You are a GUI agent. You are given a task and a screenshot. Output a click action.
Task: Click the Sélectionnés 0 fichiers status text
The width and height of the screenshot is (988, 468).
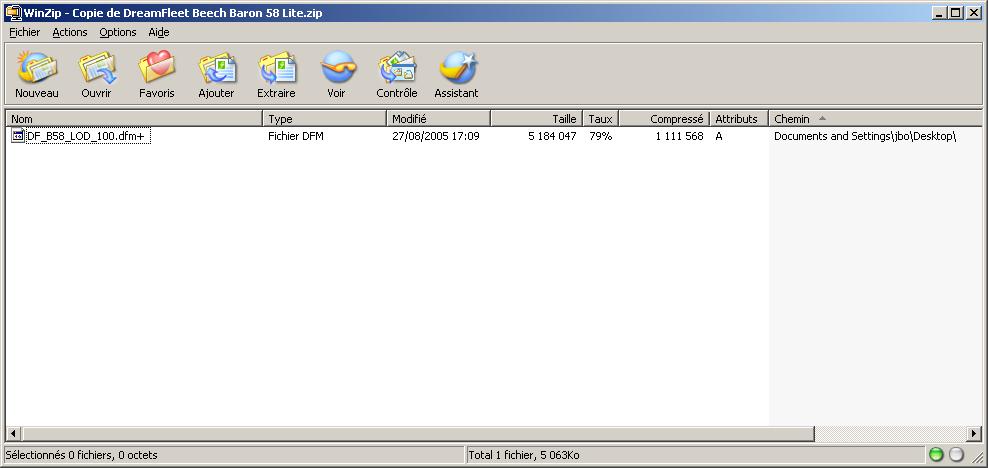[x=81, y=455]
